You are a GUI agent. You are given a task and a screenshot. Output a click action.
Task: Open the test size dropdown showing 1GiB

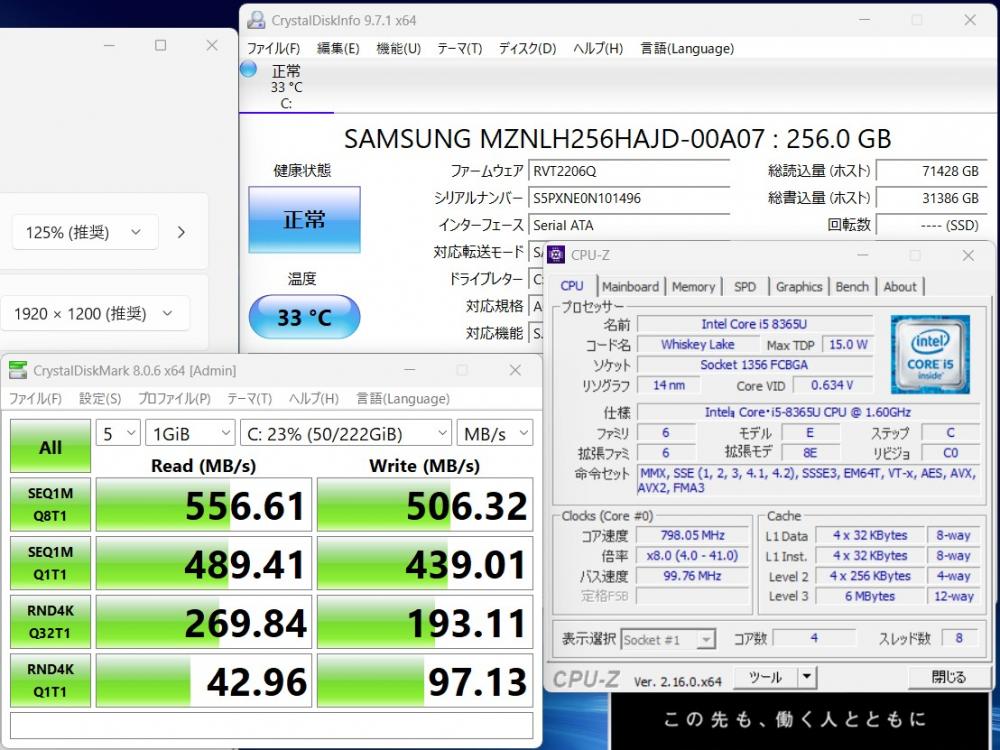[190, 434]
